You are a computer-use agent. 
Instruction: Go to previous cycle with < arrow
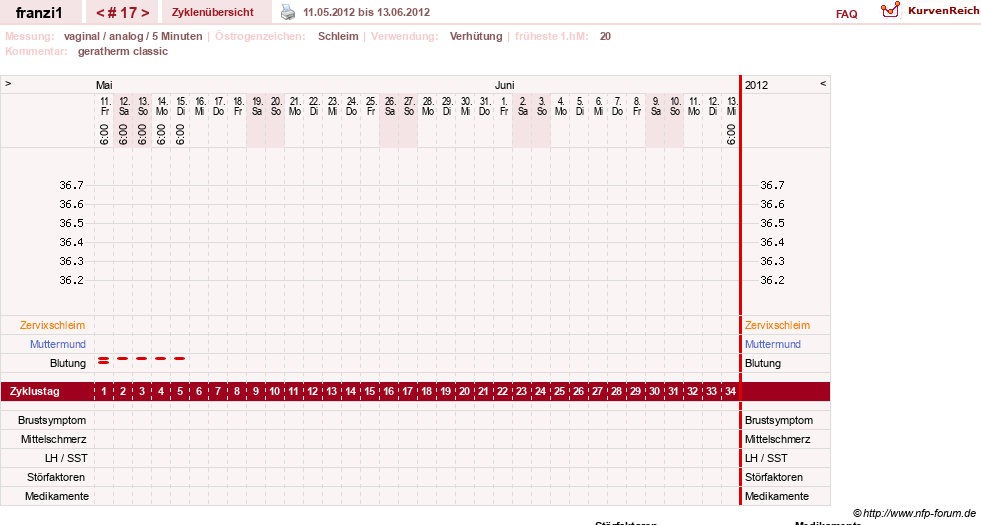pos(100,13)
